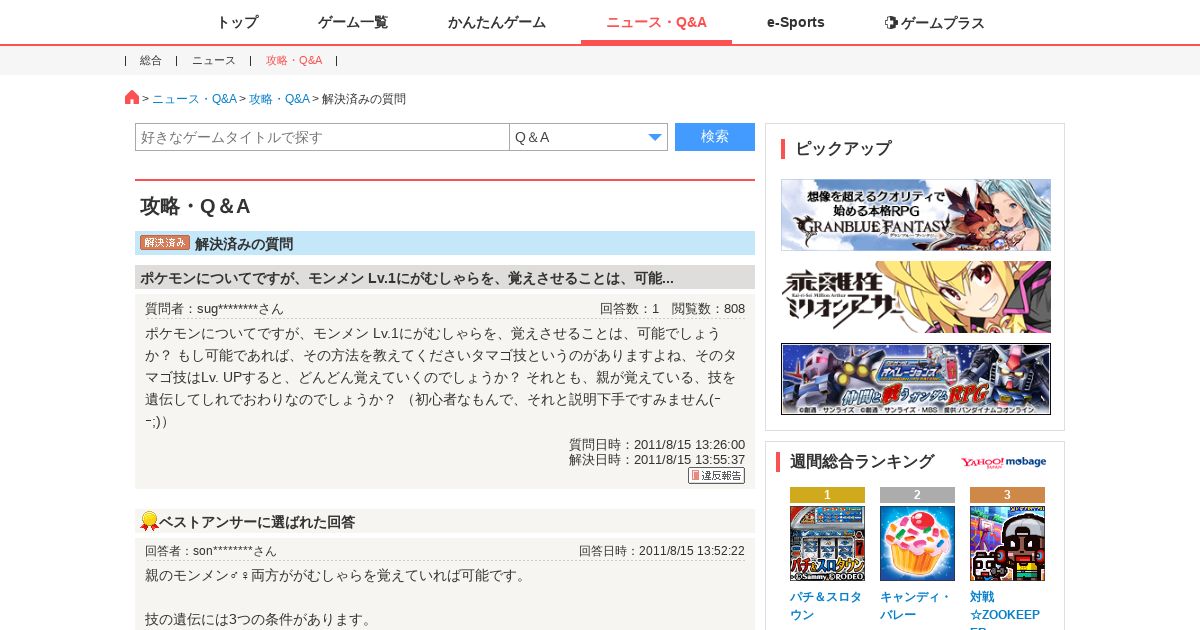Click the rank 3 bronze badge

(1007, 495)
